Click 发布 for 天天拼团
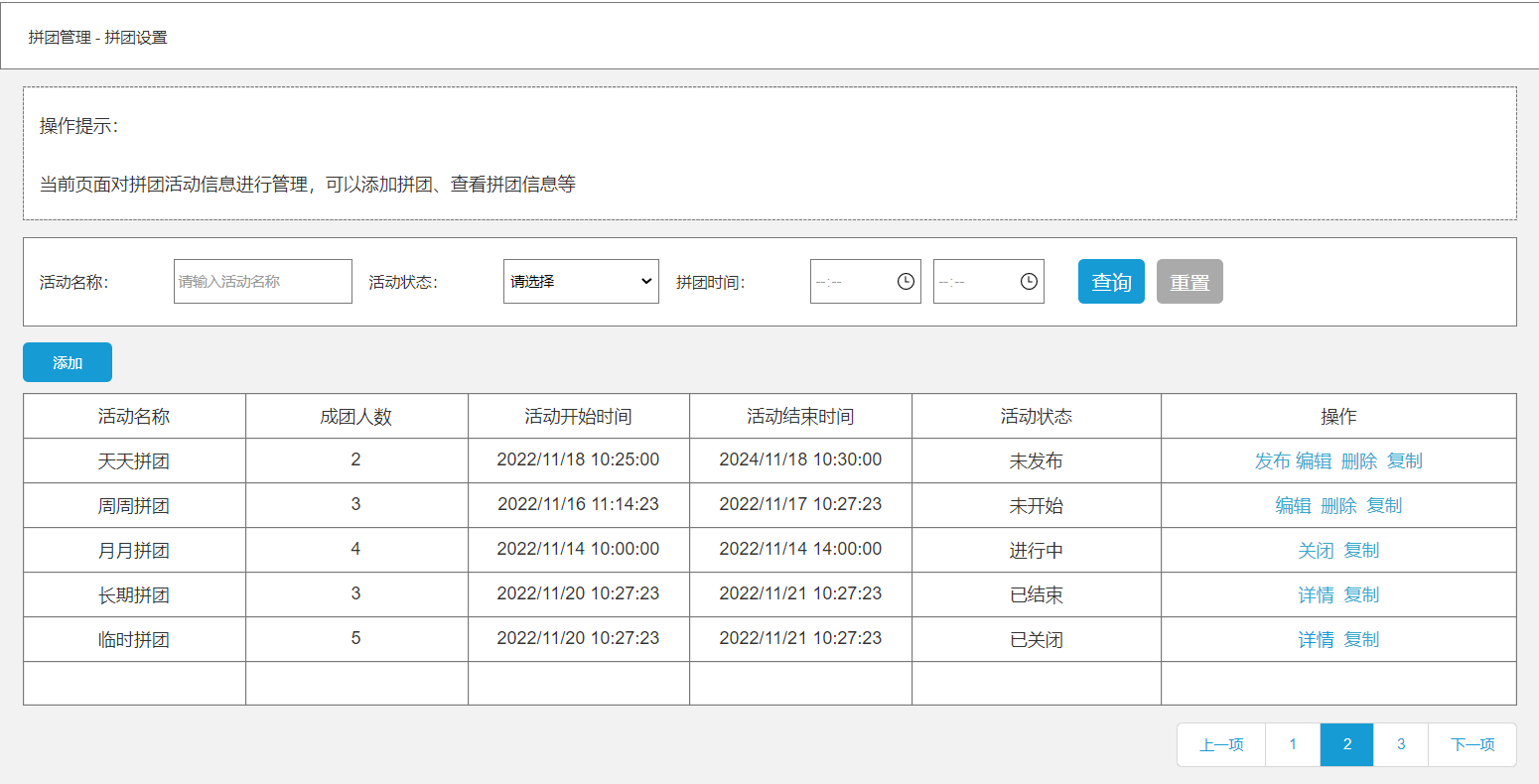 (1272, 460)
